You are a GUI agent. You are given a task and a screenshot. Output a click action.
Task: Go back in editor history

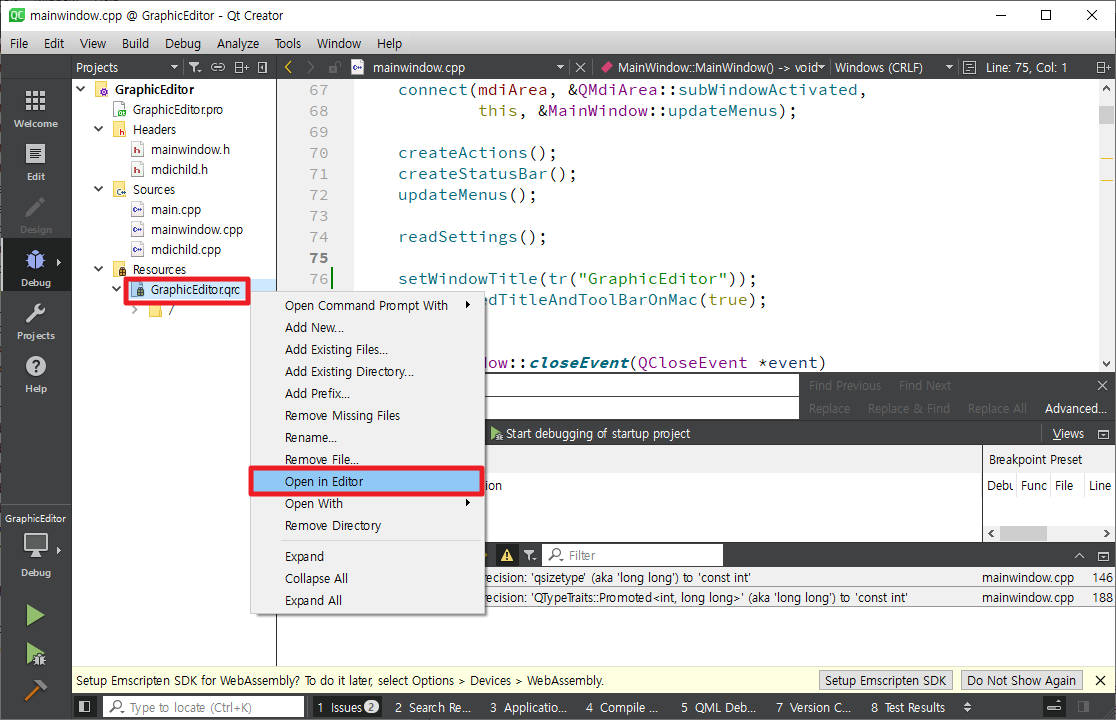pyautogui.click(x=288, y=68)
